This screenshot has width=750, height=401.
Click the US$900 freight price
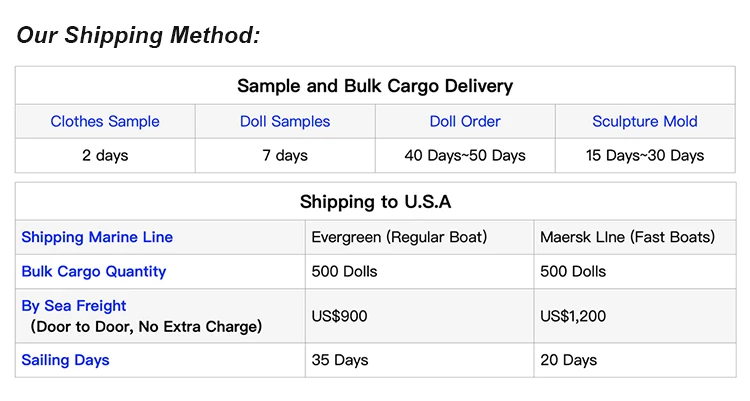(x=340, y=316)
